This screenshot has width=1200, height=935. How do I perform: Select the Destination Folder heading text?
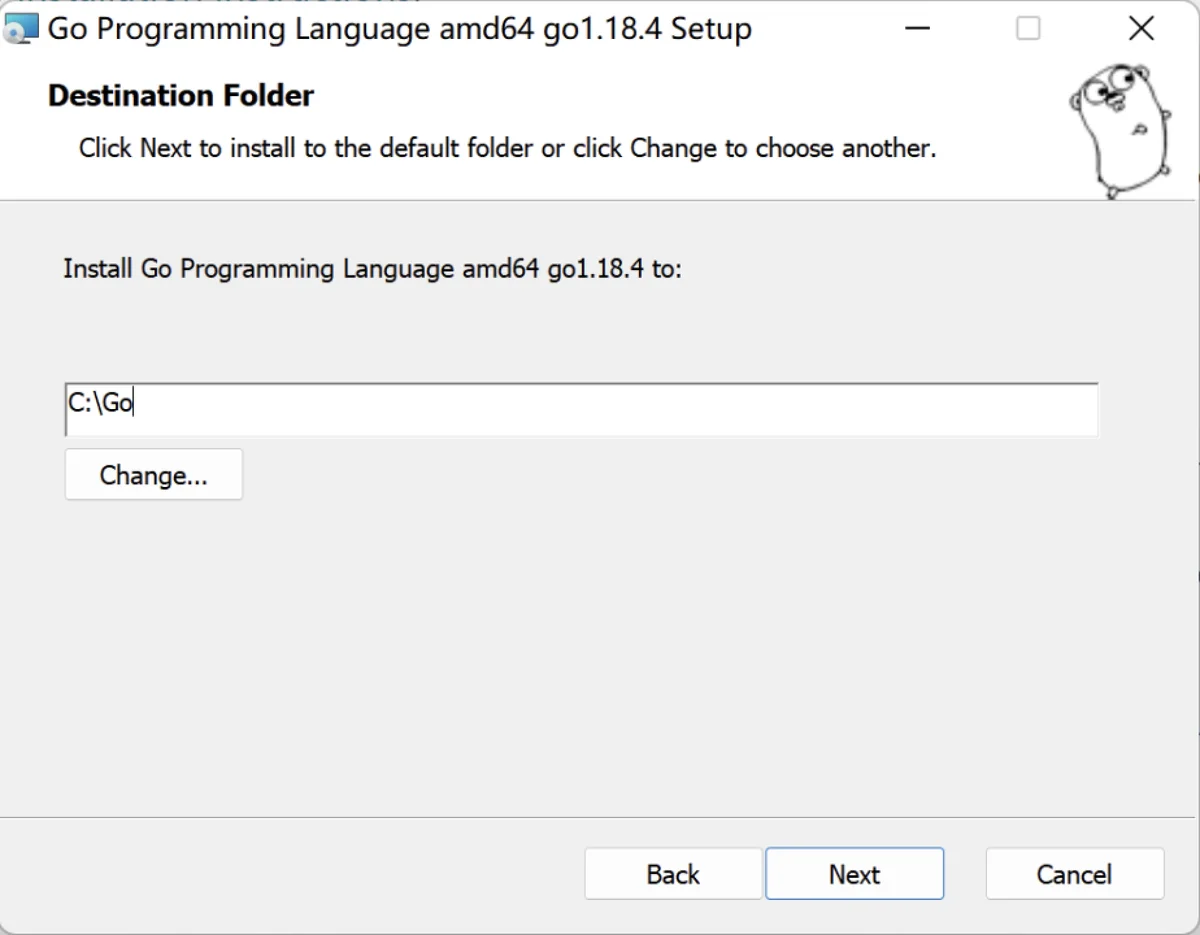point(181,96)
